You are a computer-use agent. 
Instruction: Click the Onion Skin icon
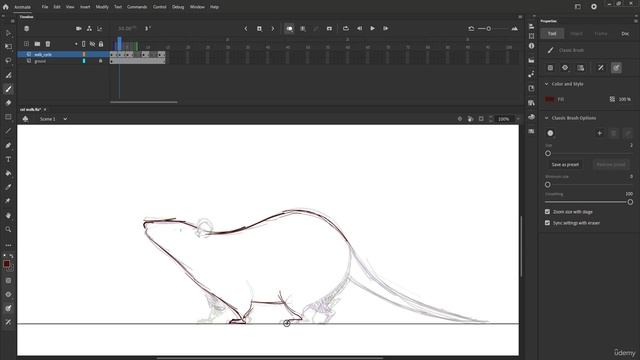(x=289, y=29)
